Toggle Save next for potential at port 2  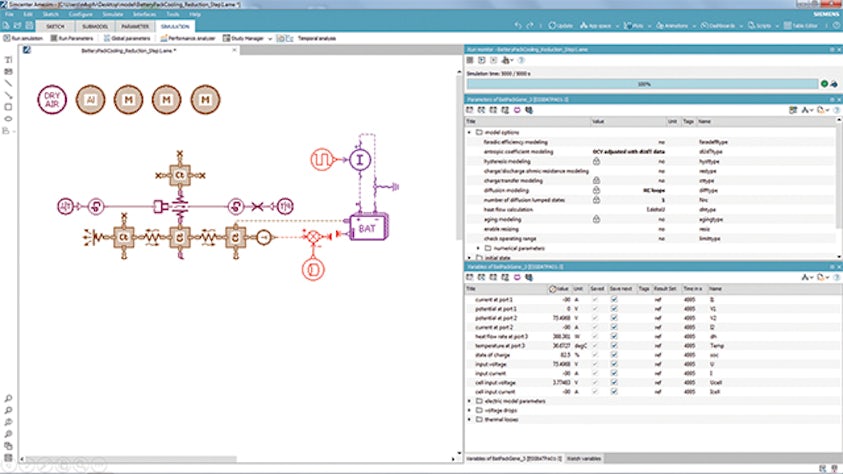pos(614,318)
